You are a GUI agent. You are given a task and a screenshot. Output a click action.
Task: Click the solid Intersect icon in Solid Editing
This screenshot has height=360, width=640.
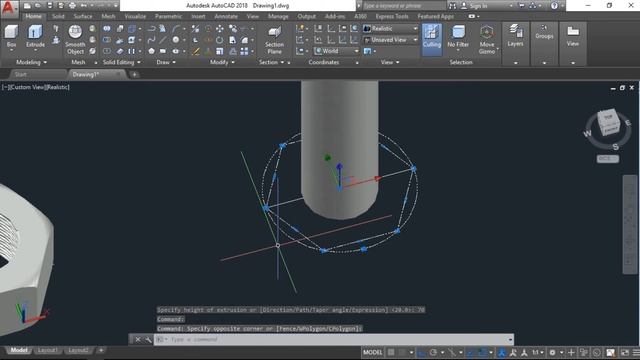tap(107, 51)
